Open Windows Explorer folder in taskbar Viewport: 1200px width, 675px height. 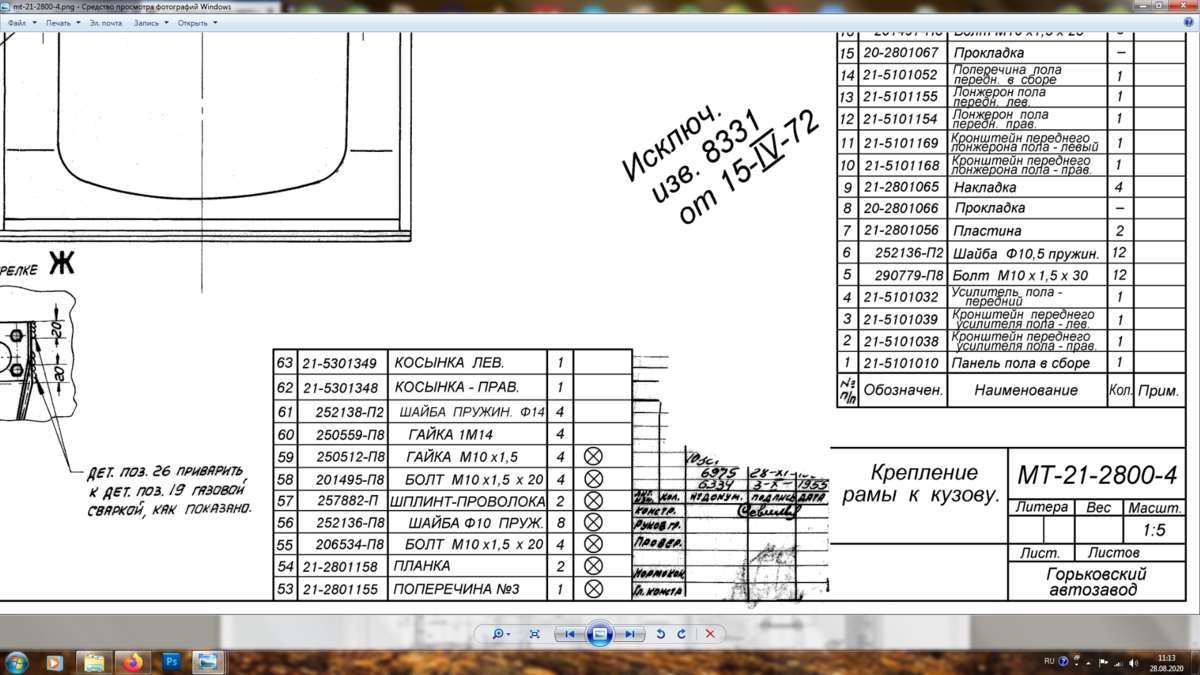click(x=93, y=662)
